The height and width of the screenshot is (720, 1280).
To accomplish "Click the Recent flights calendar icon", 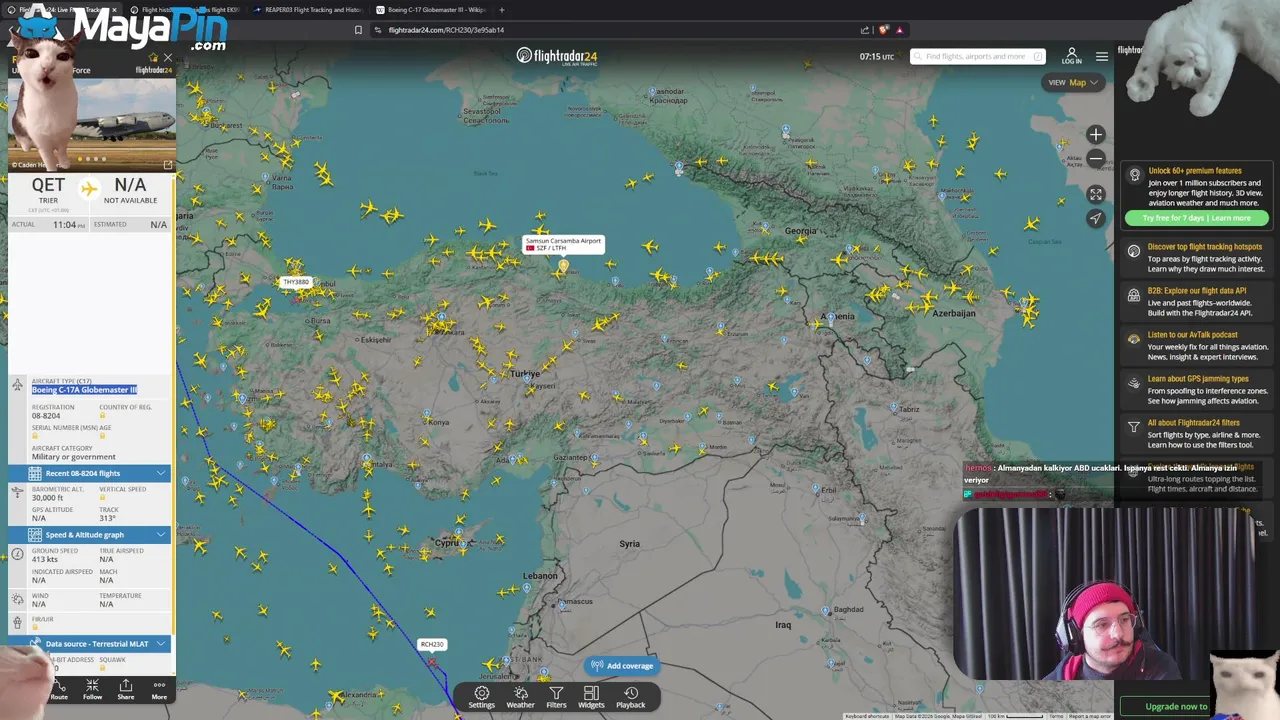I will 35,473.
